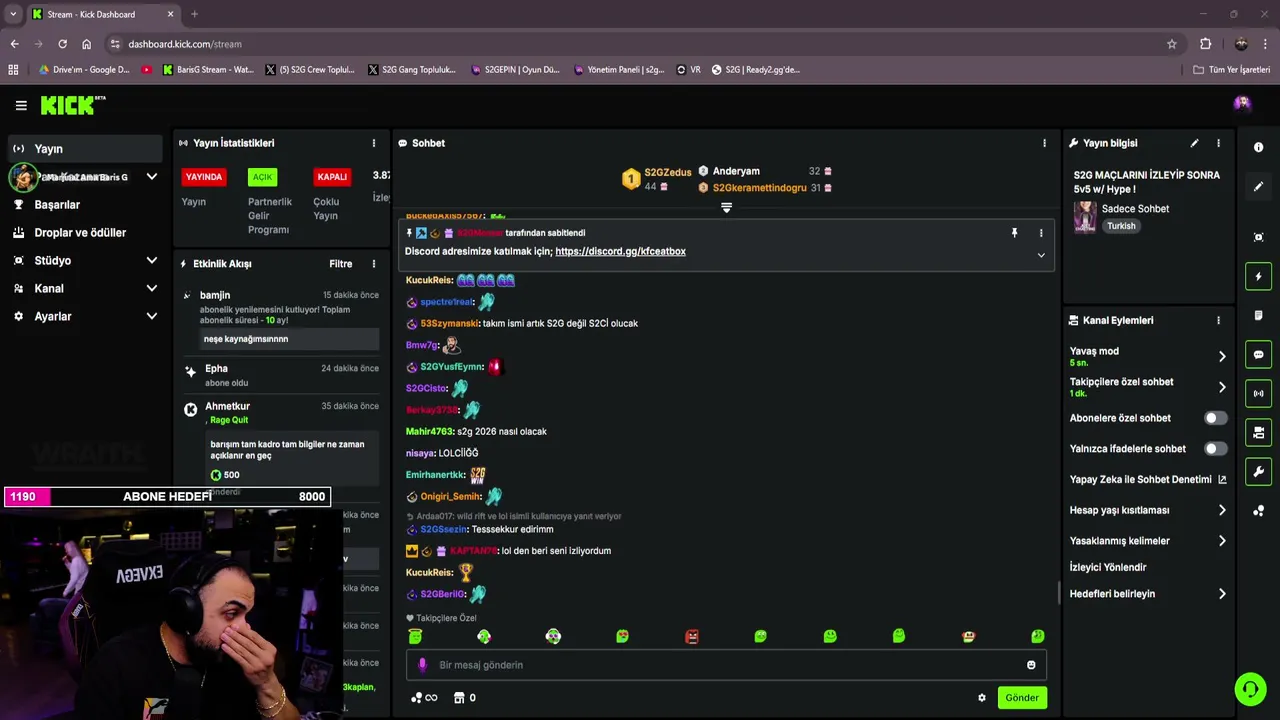The height and width of the screenshot is (720, 1280).
Task: Toggle Abonelere özel sohbet switch
Action: (x=1215, y=418)
